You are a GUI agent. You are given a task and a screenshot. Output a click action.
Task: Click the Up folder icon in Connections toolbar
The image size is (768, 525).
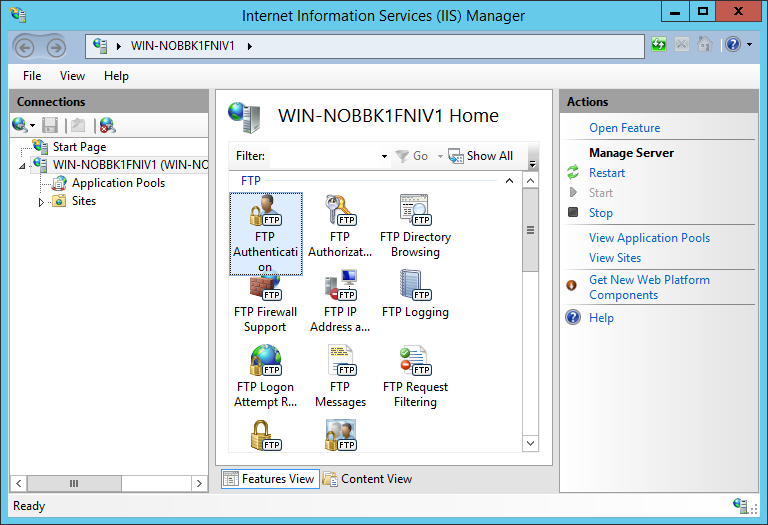78,125
